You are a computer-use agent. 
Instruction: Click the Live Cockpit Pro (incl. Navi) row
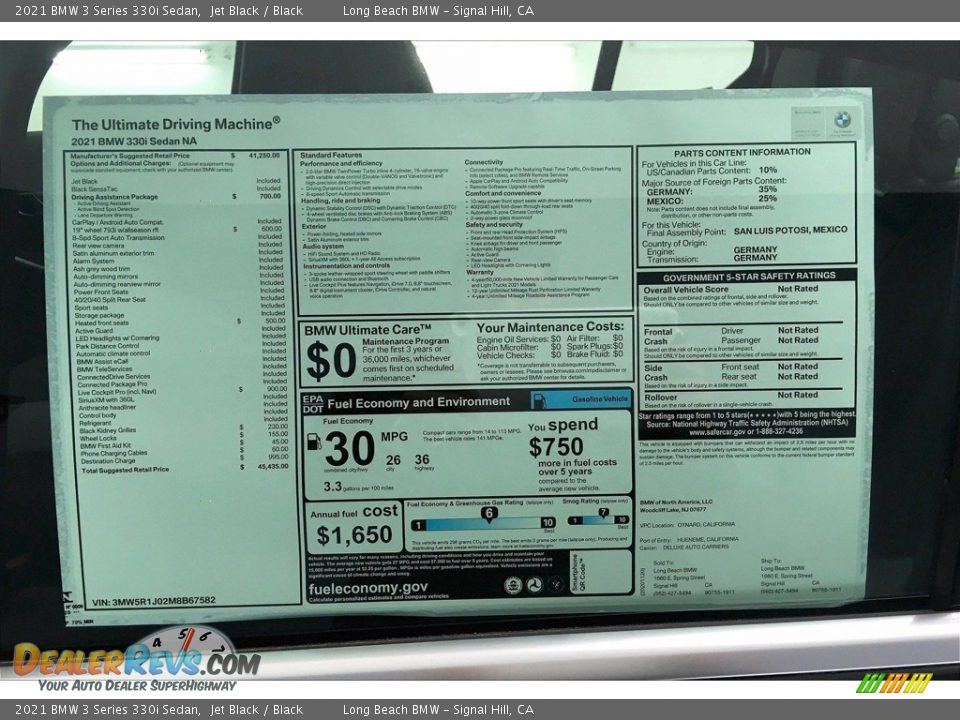coord(182,391)
